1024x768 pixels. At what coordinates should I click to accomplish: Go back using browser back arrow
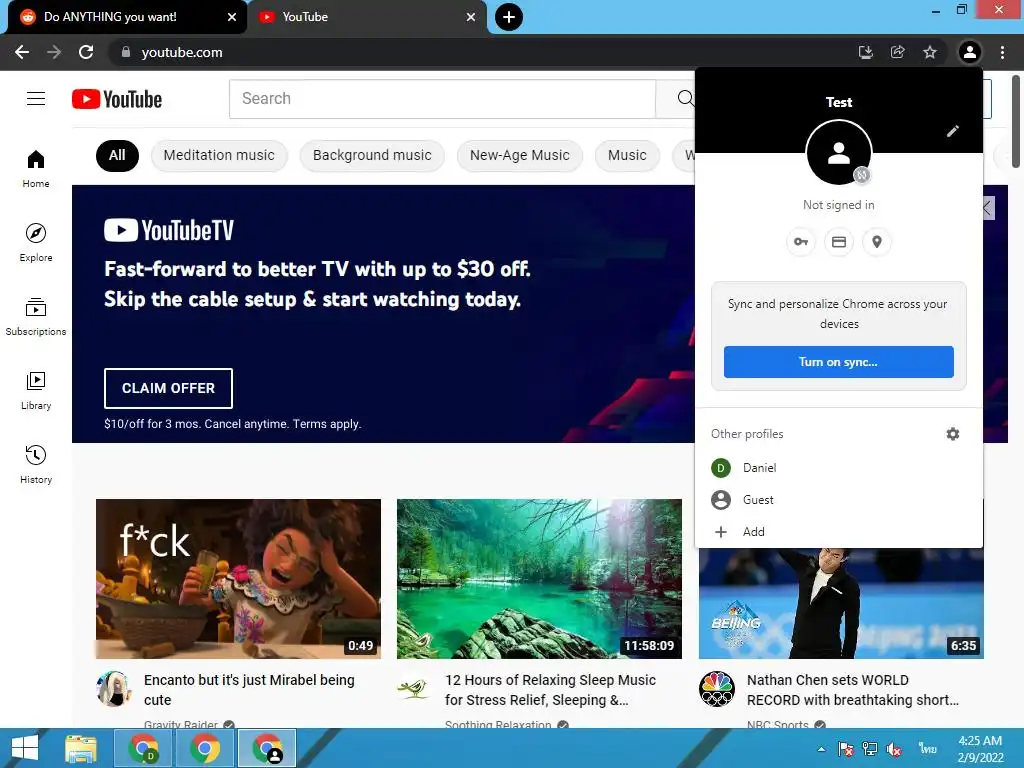pyautogui.click(x=22, y=52)
